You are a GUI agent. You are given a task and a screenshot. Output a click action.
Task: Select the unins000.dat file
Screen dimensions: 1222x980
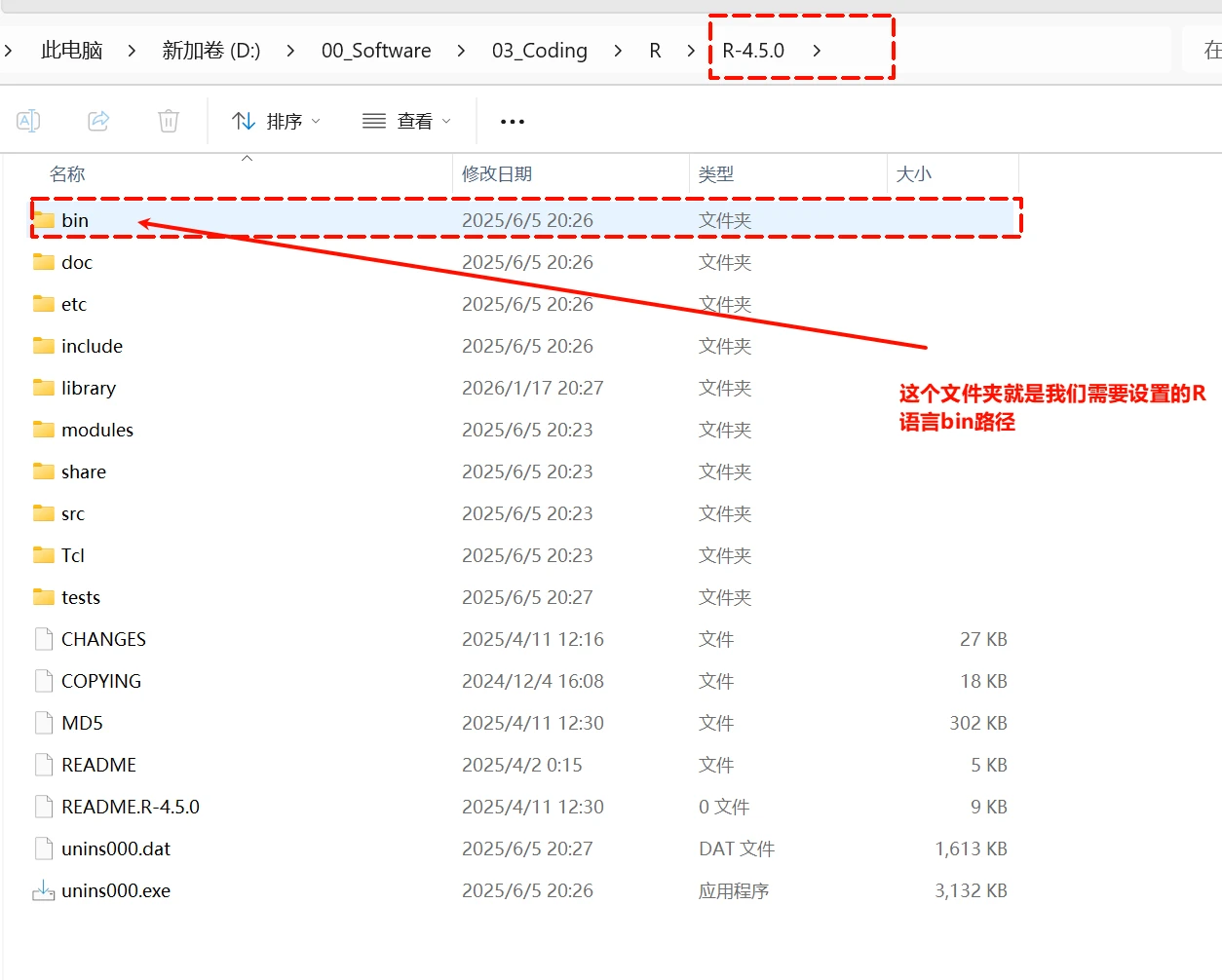click(116, 848)
